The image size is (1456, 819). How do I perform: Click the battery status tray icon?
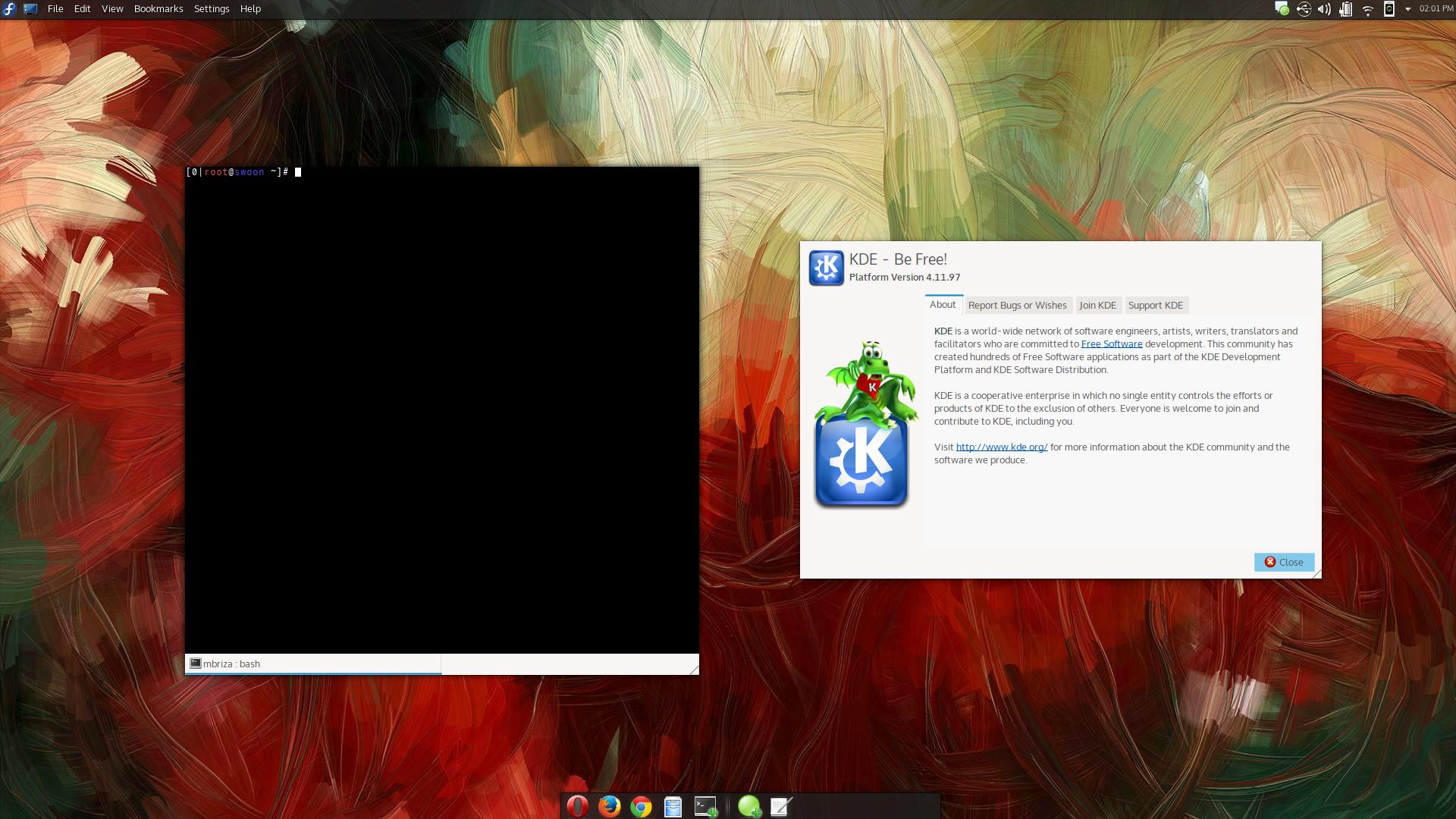coord(1345,9)
